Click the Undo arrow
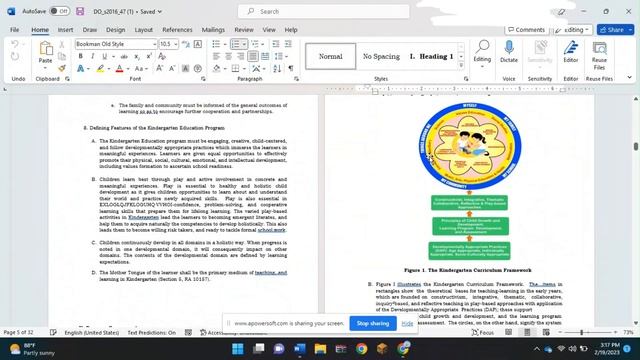 click(x=15, y=44)
